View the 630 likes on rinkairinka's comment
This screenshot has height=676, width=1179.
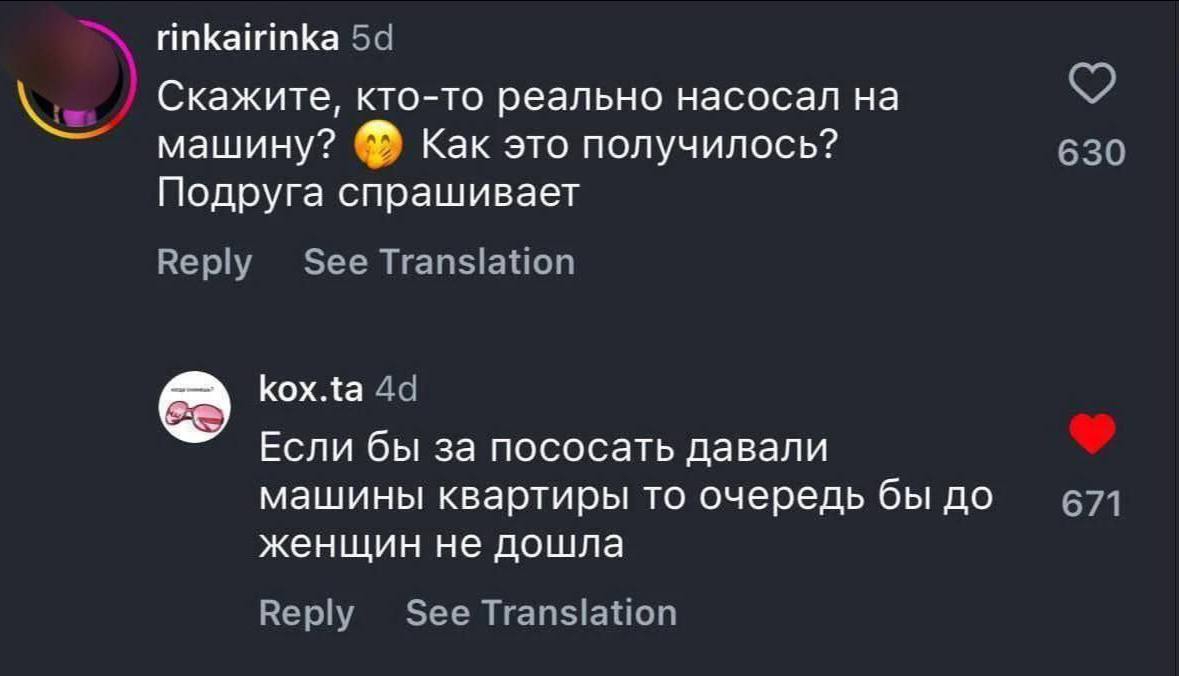1093,154
